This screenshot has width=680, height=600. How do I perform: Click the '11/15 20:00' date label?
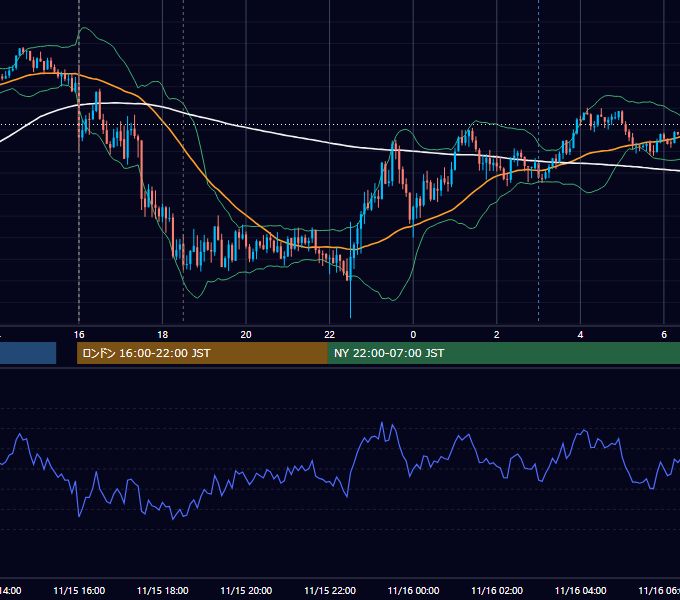pos(246,590)
